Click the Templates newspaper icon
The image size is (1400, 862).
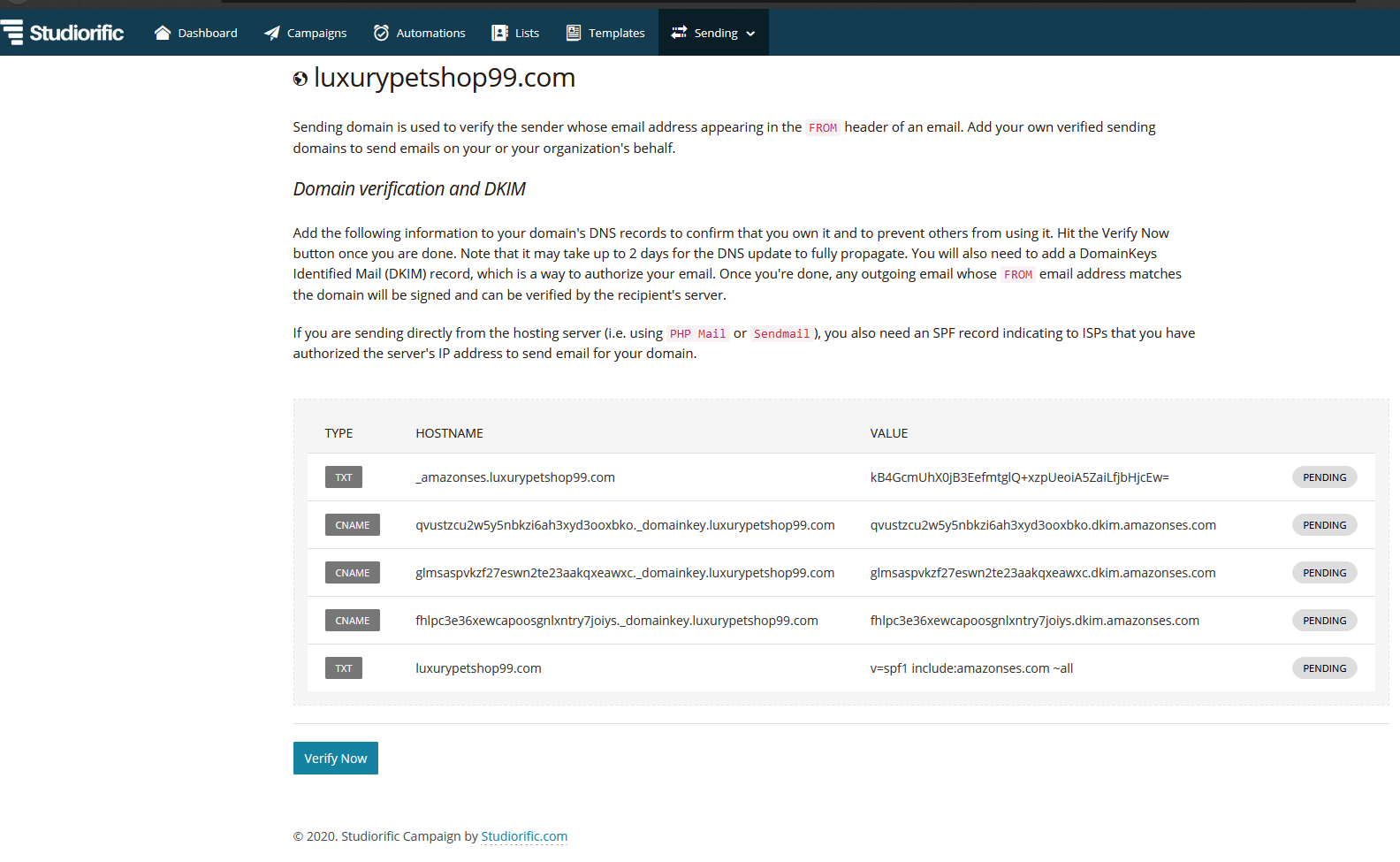point(574,33)
